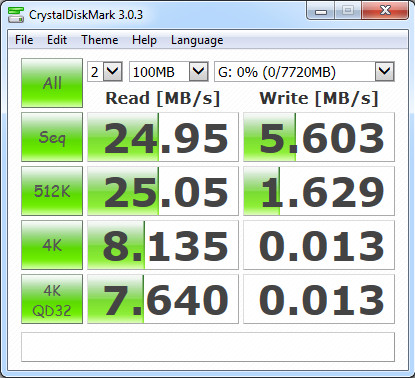Open the File menu

pos(24,40)
